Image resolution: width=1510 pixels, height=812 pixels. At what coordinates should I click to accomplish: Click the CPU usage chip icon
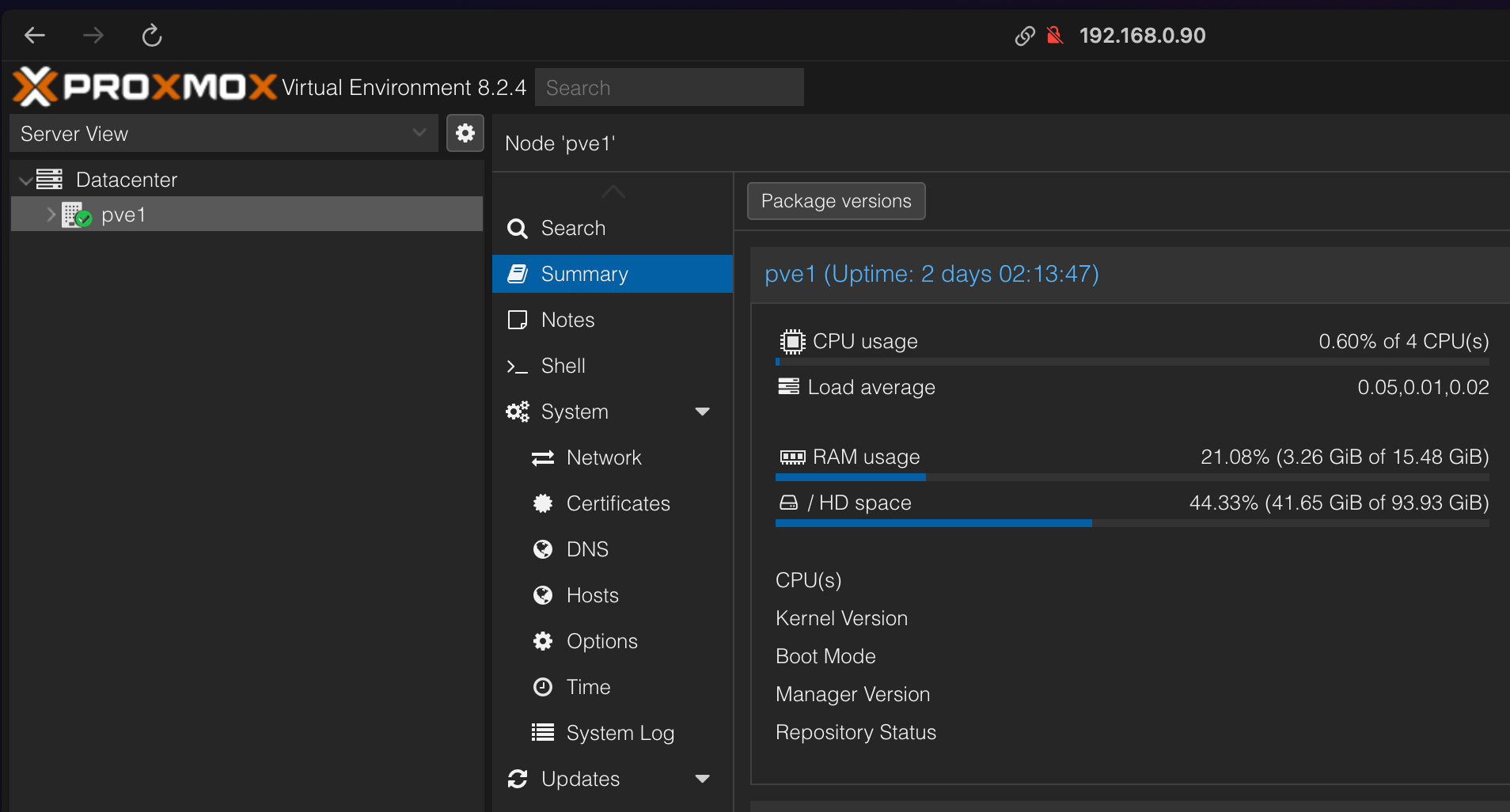pos(792,341)
